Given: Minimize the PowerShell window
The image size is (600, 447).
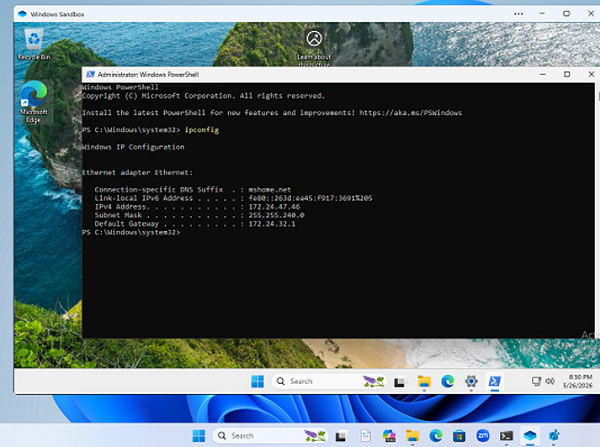Looking at the screenshot, I should coord(543,74).
